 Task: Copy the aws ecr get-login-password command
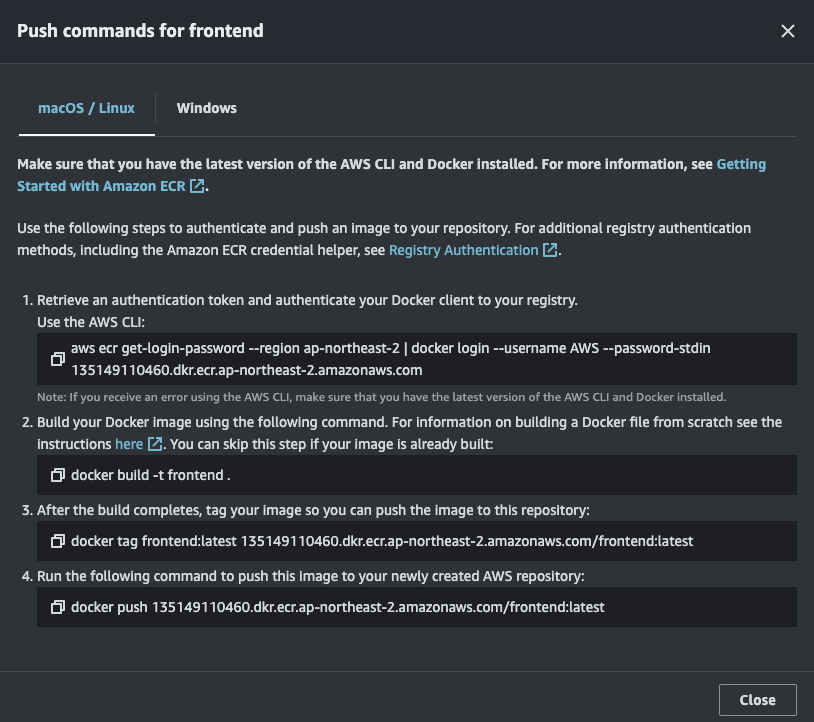point(57,359)
